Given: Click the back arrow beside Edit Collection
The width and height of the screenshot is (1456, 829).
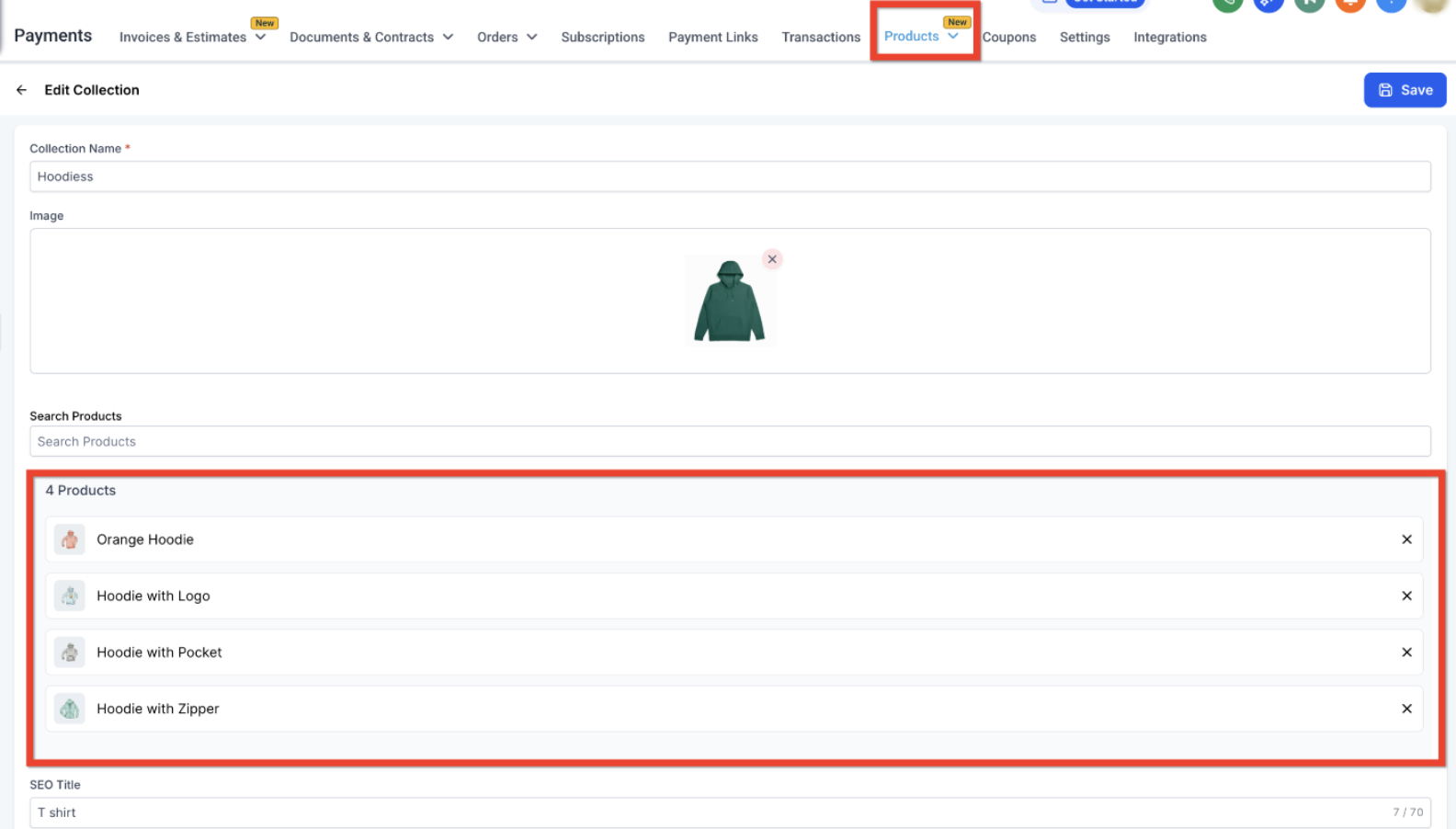Looking at the screenshot, I should (21, 90).
